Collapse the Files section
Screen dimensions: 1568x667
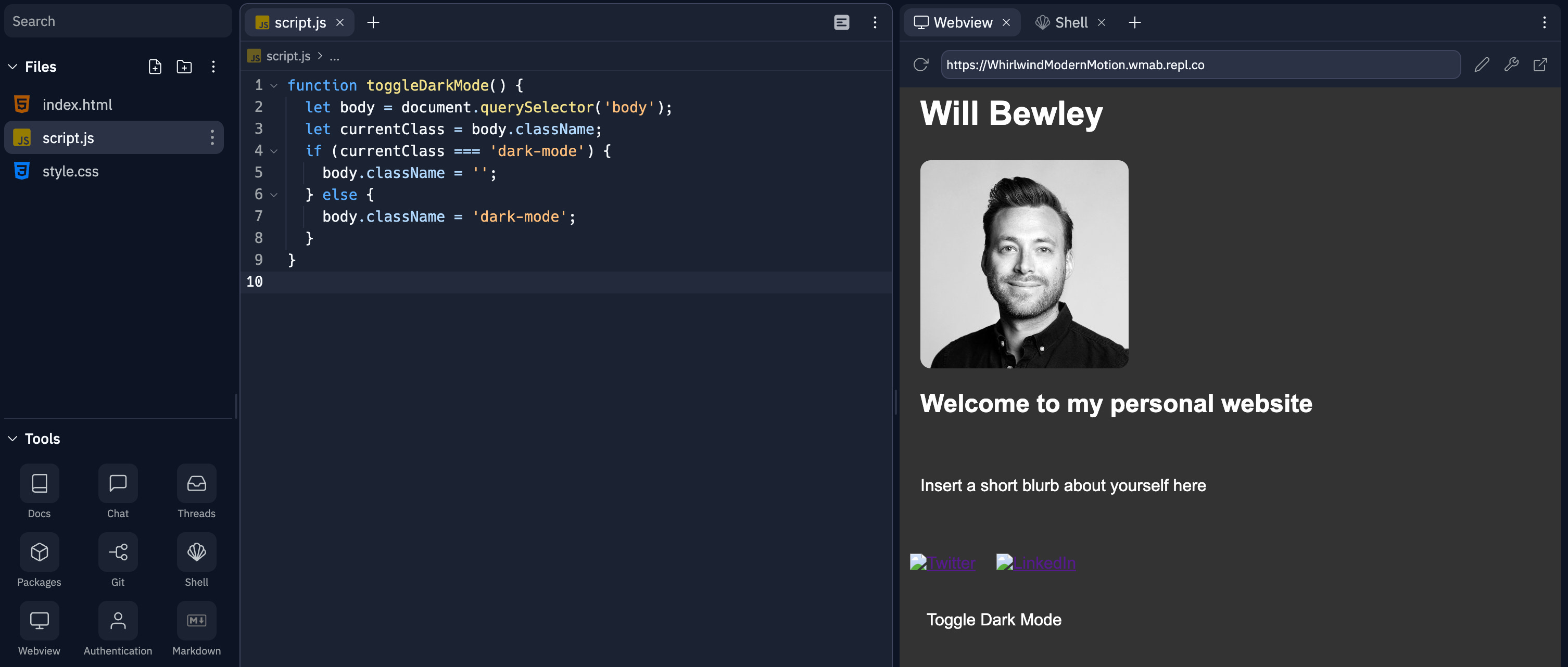(12, 66)
